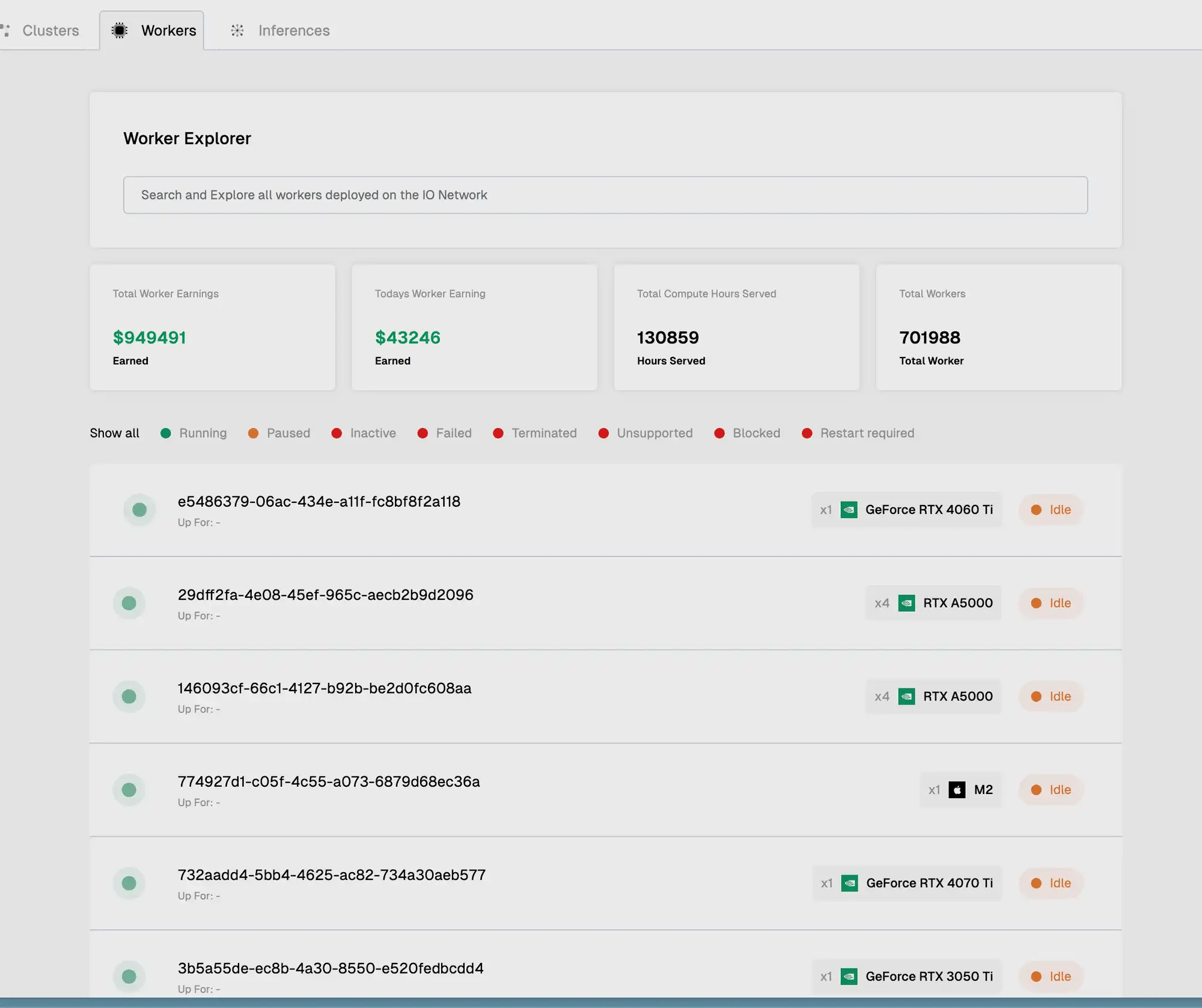Click the Apple M2 chip icon

tap(957, 789)
